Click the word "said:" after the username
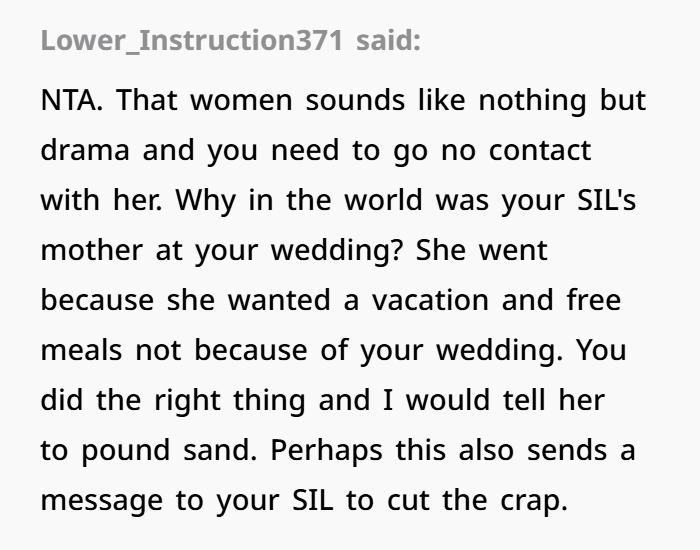700x550 pixels. [x=388, y=41]
